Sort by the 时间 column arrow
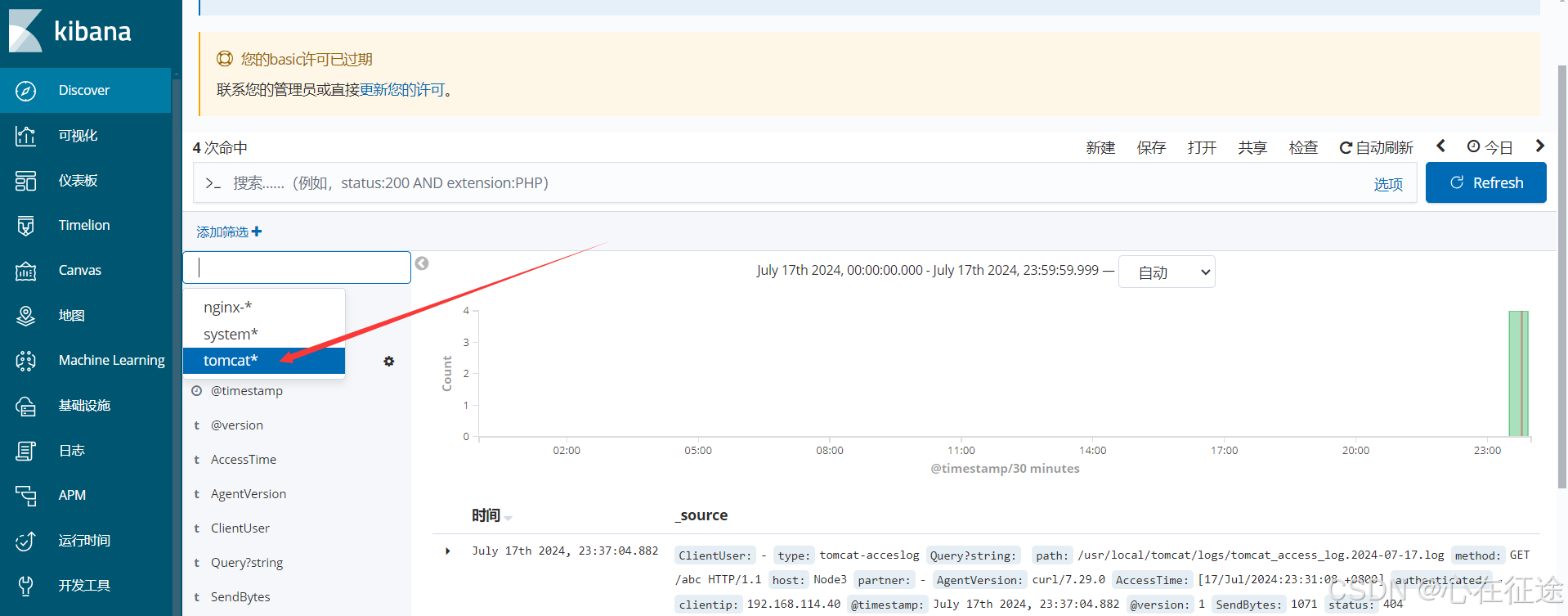This screenshot has height=616, width=1568. point(508,517)
